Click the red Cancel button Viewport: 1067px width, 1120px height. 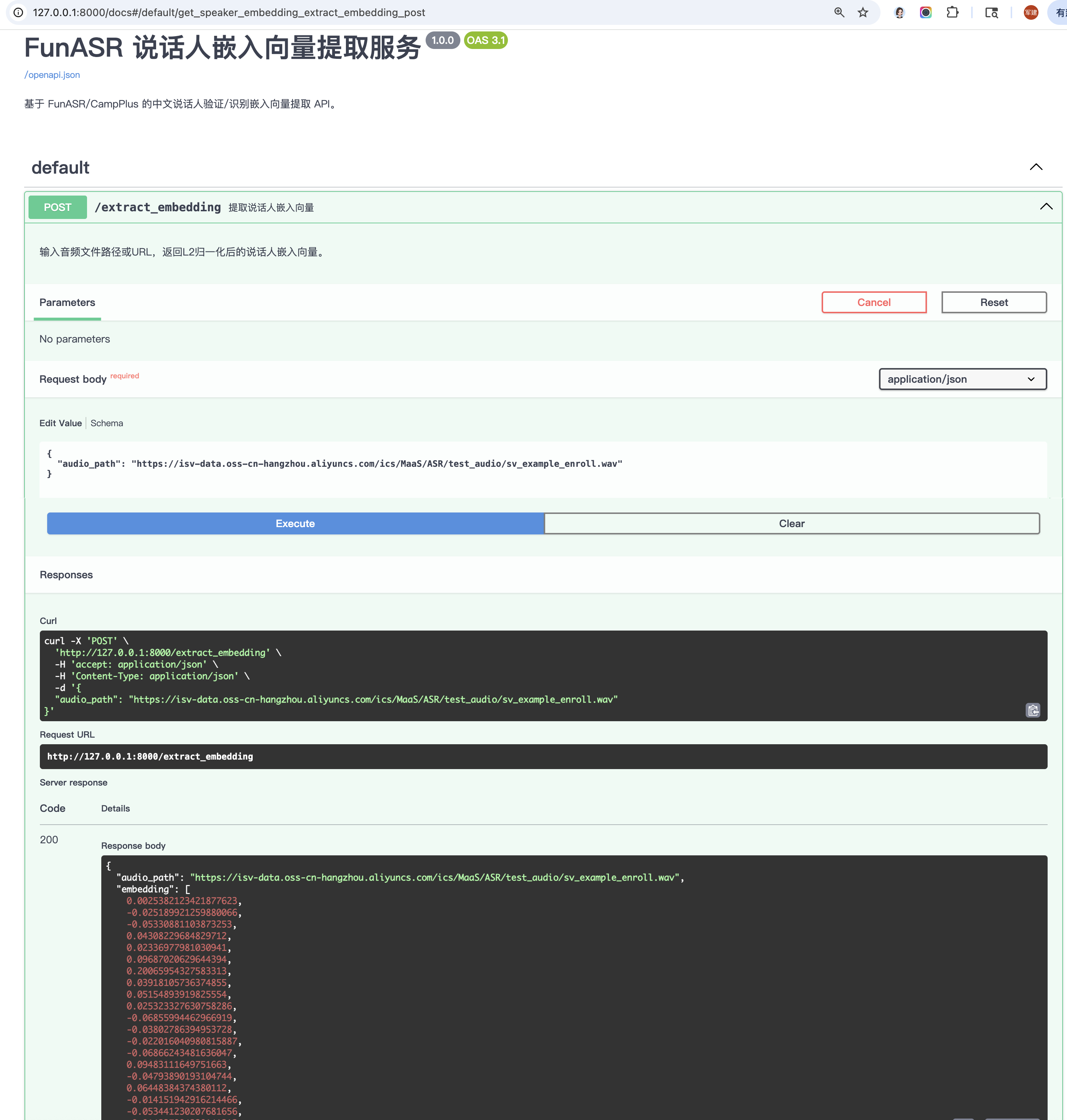click(873, 302)
